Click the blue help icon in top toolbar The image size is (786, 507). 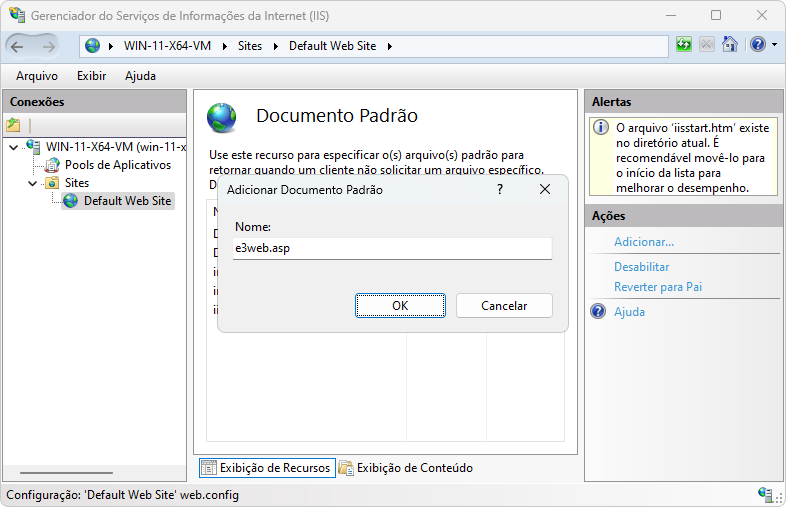click(757, 45)
